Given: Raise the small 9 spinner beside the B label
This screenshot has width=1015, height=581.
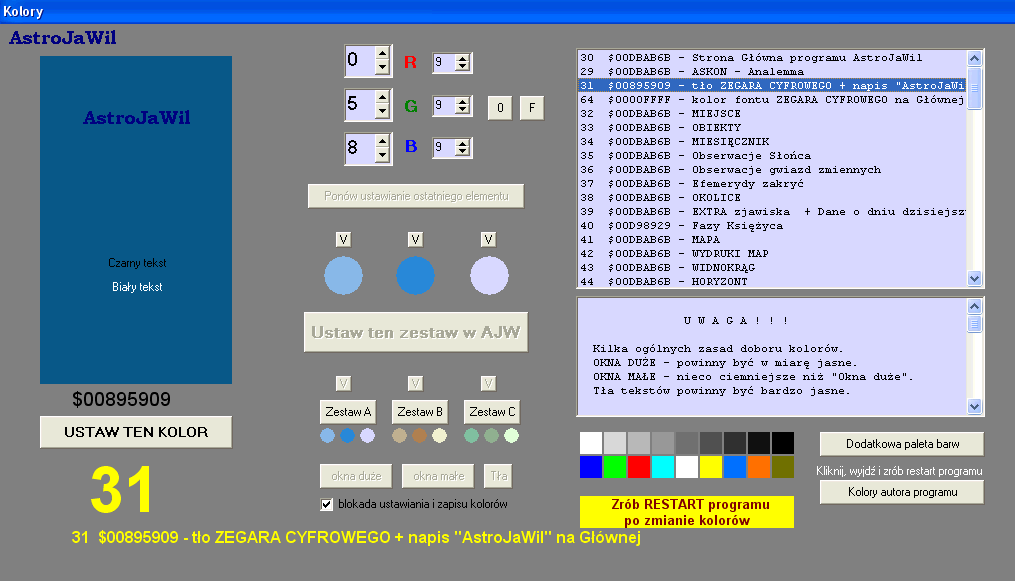Looking at the screenshot, I should pyautogui.click(x=462, y=144).
